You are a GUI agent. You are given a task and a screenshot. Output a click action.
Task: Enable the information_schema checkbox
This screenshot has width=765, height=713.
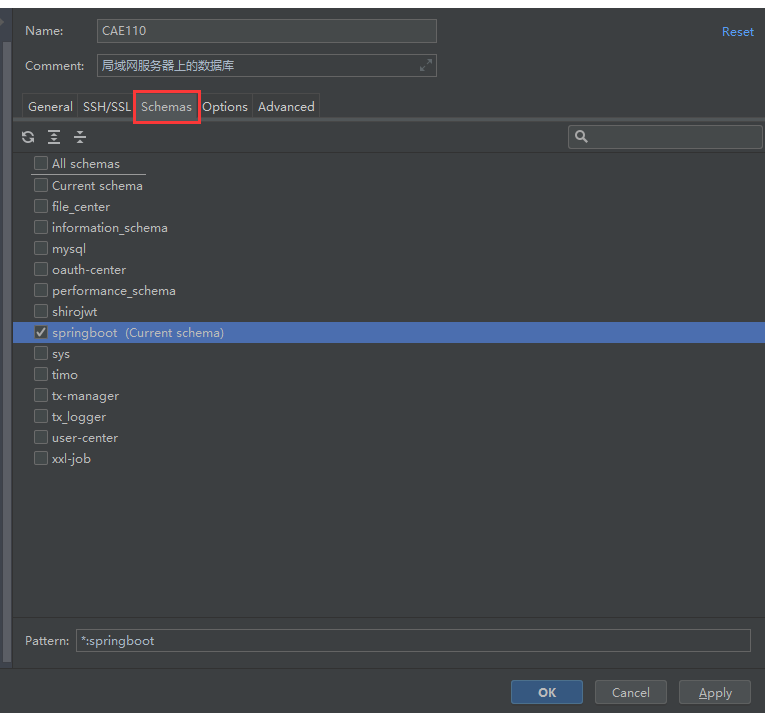[41, 227]
